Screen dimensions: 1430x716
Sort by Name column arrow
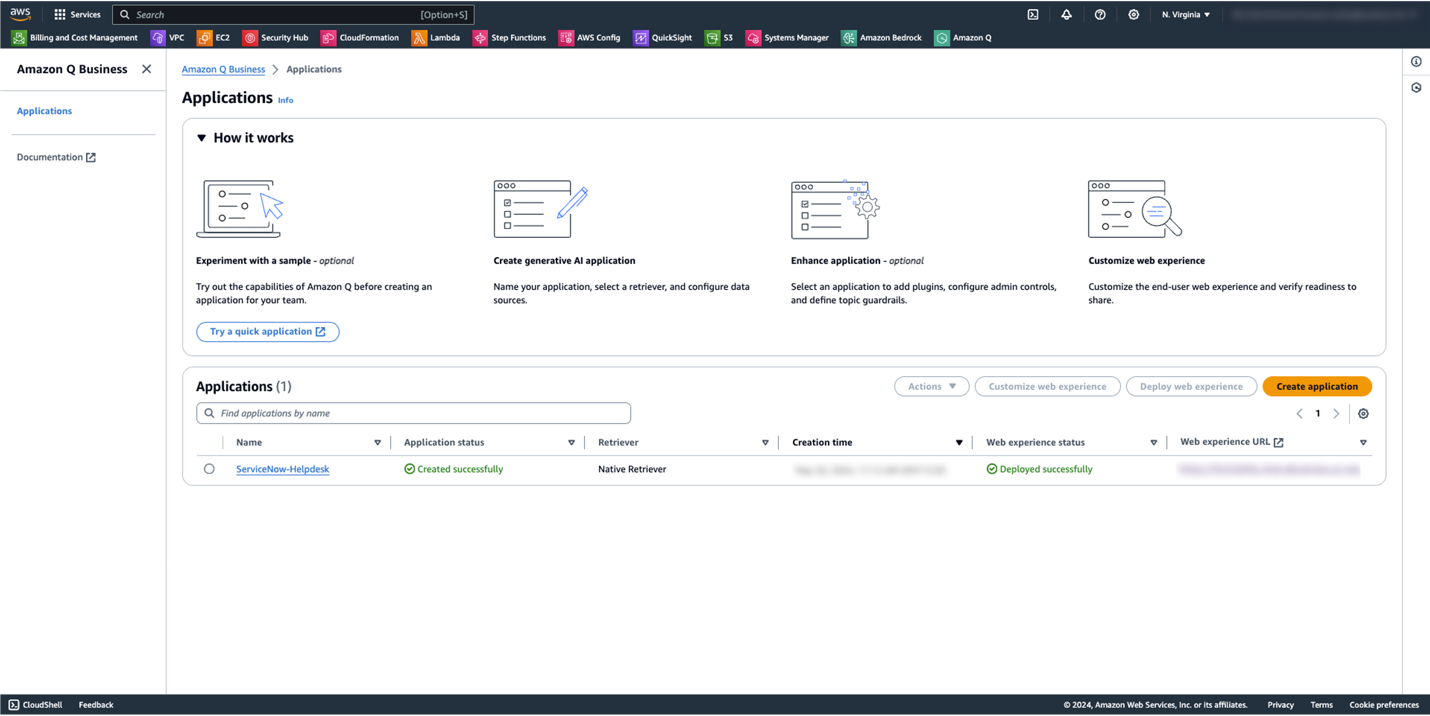377,443
